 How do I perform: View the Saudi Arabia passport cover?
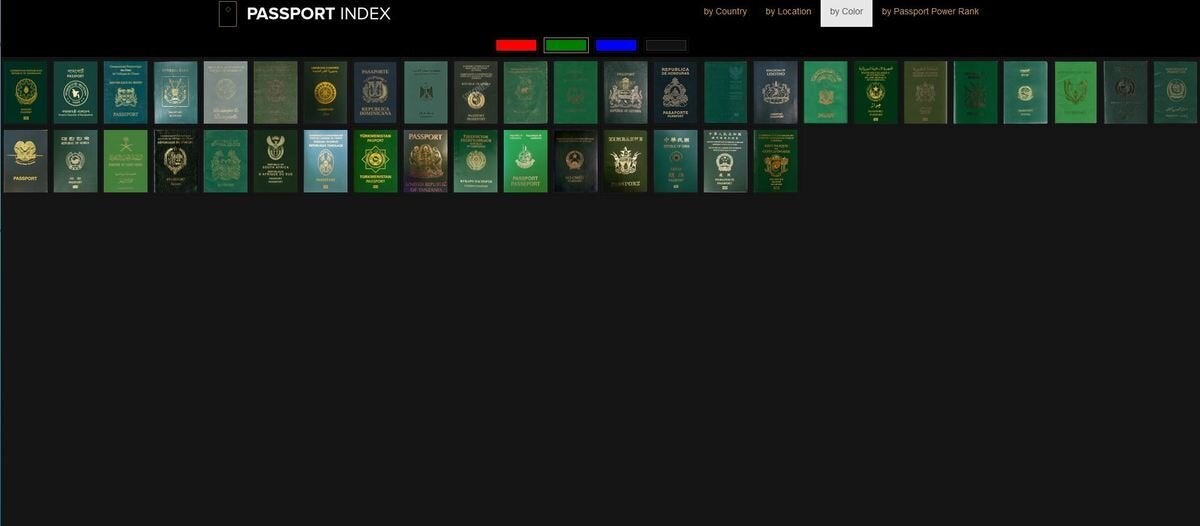(x=125, y=161)
